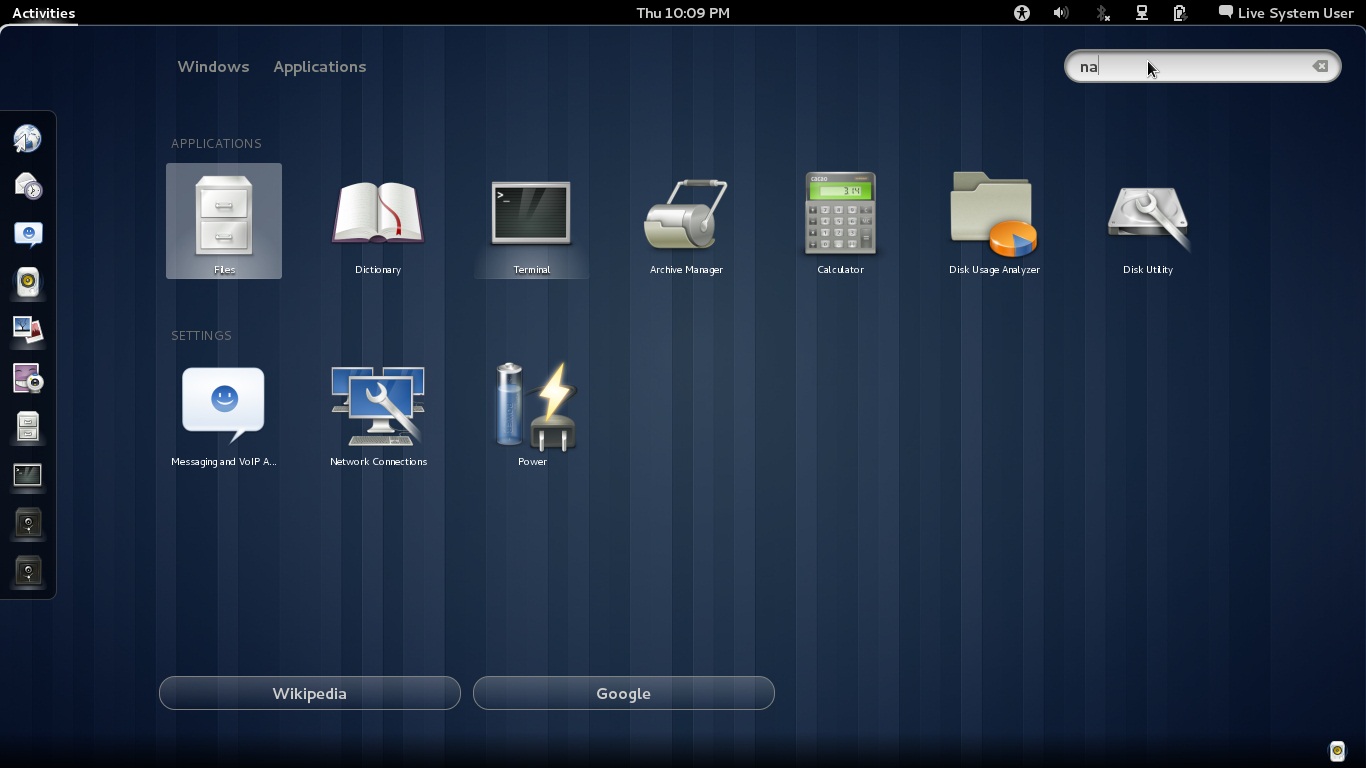Viewport: 1366px width, 768px height.
Task: Start the Archive Manager
Action: (686, 213)
